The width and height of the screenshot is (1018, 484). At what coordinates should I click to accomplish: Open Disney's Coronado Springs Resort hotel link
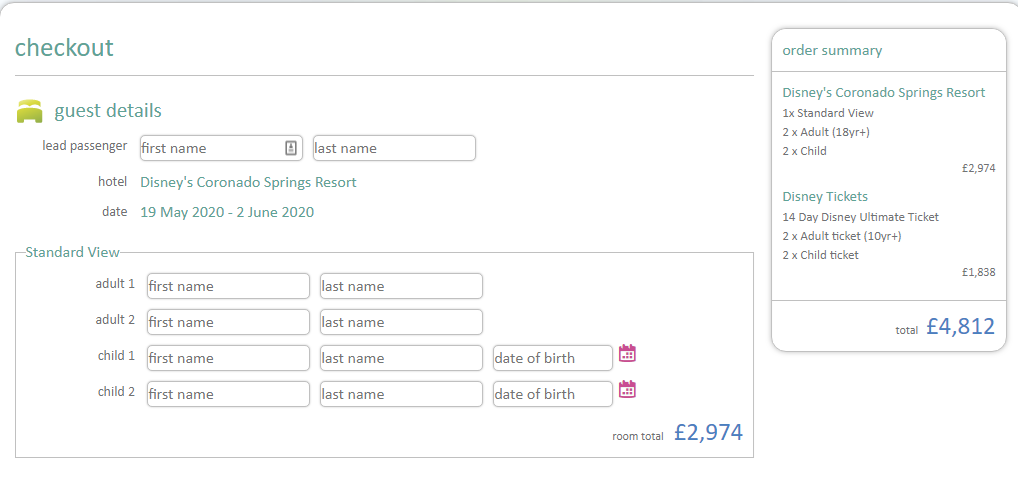click(x=248, y=182)
